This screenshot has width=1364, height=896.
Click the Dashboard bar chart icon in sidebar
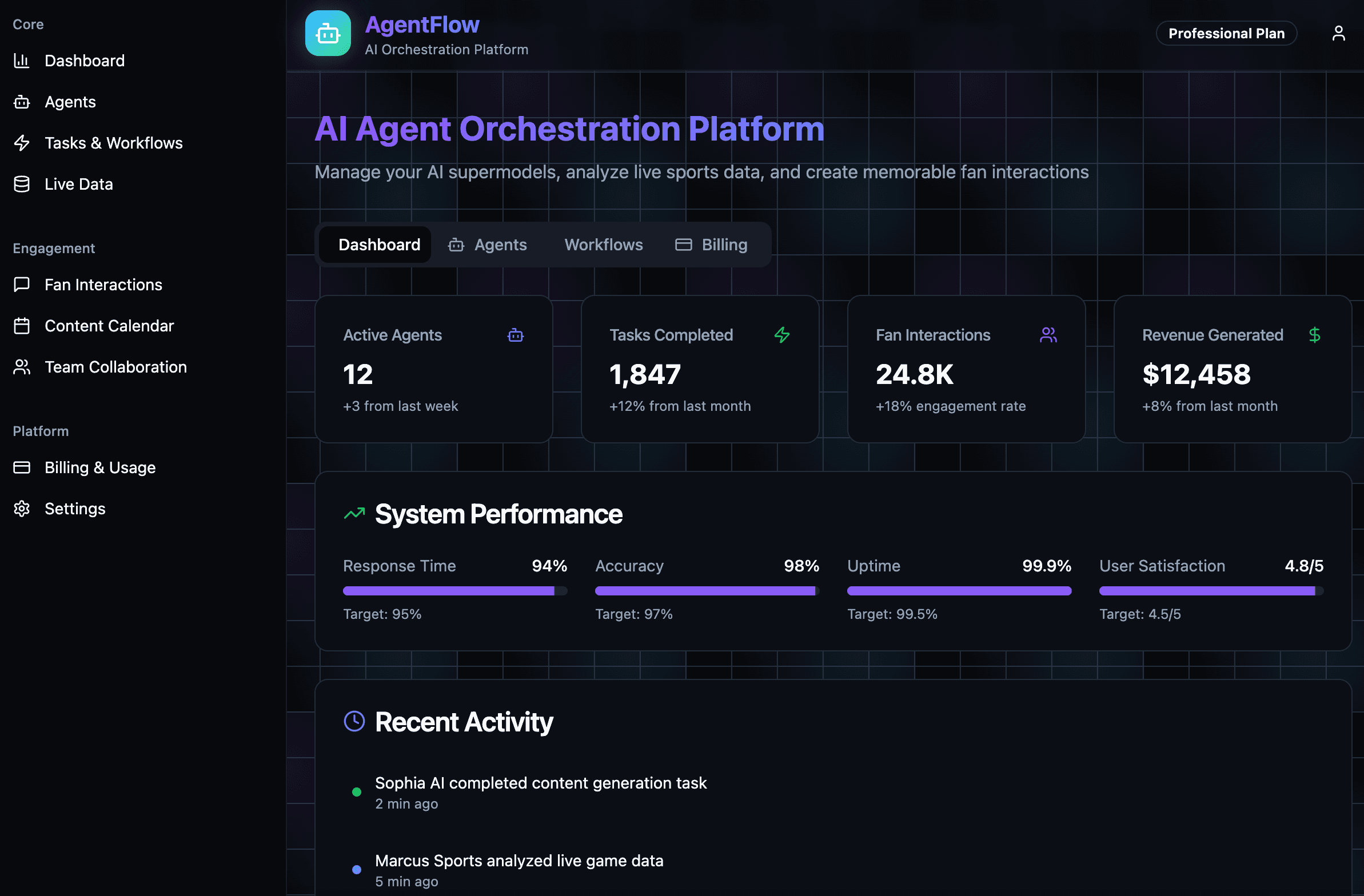[22, 61]
